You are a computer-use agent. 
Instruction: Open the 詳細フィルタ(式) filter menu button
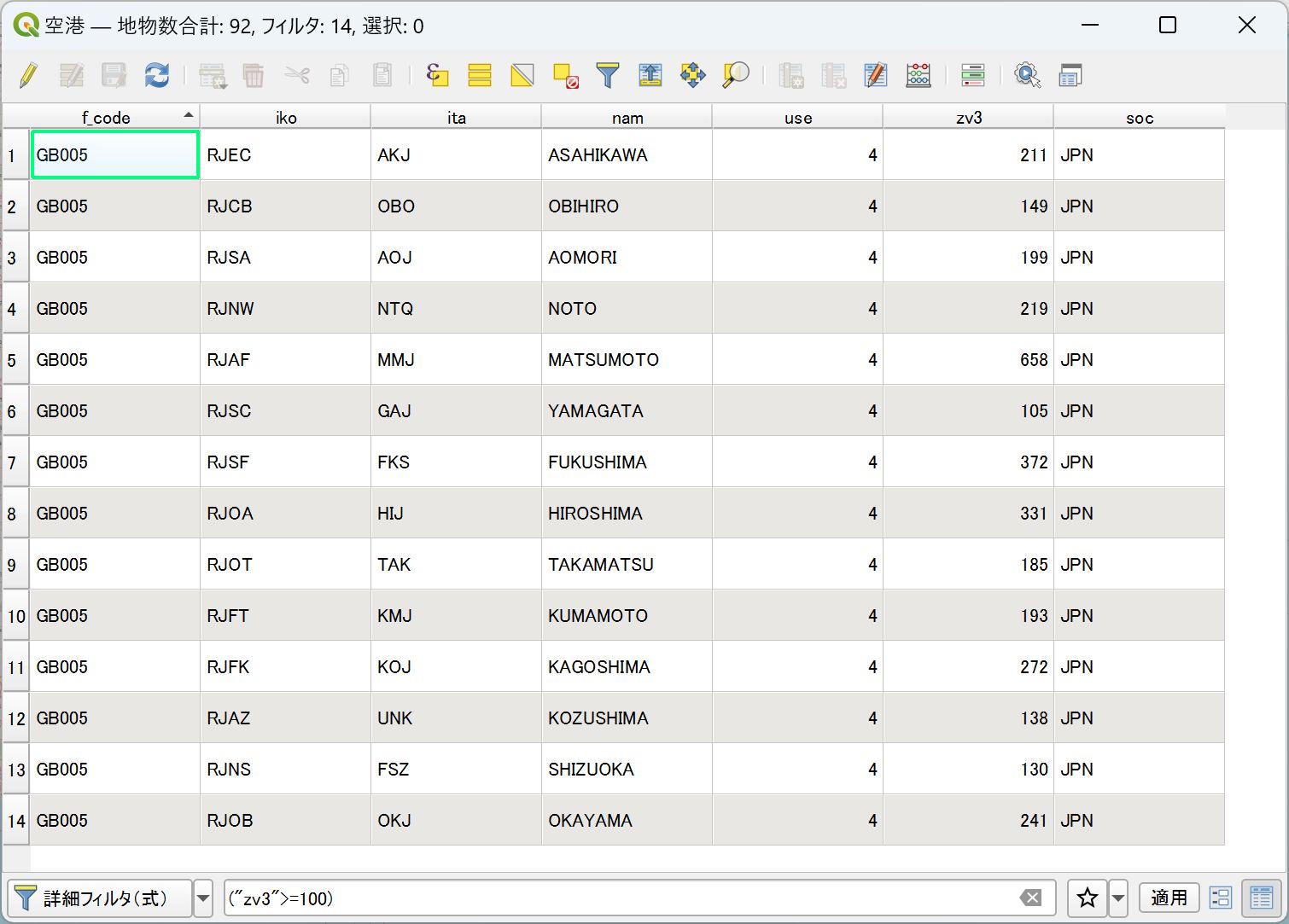pos(100,898)
